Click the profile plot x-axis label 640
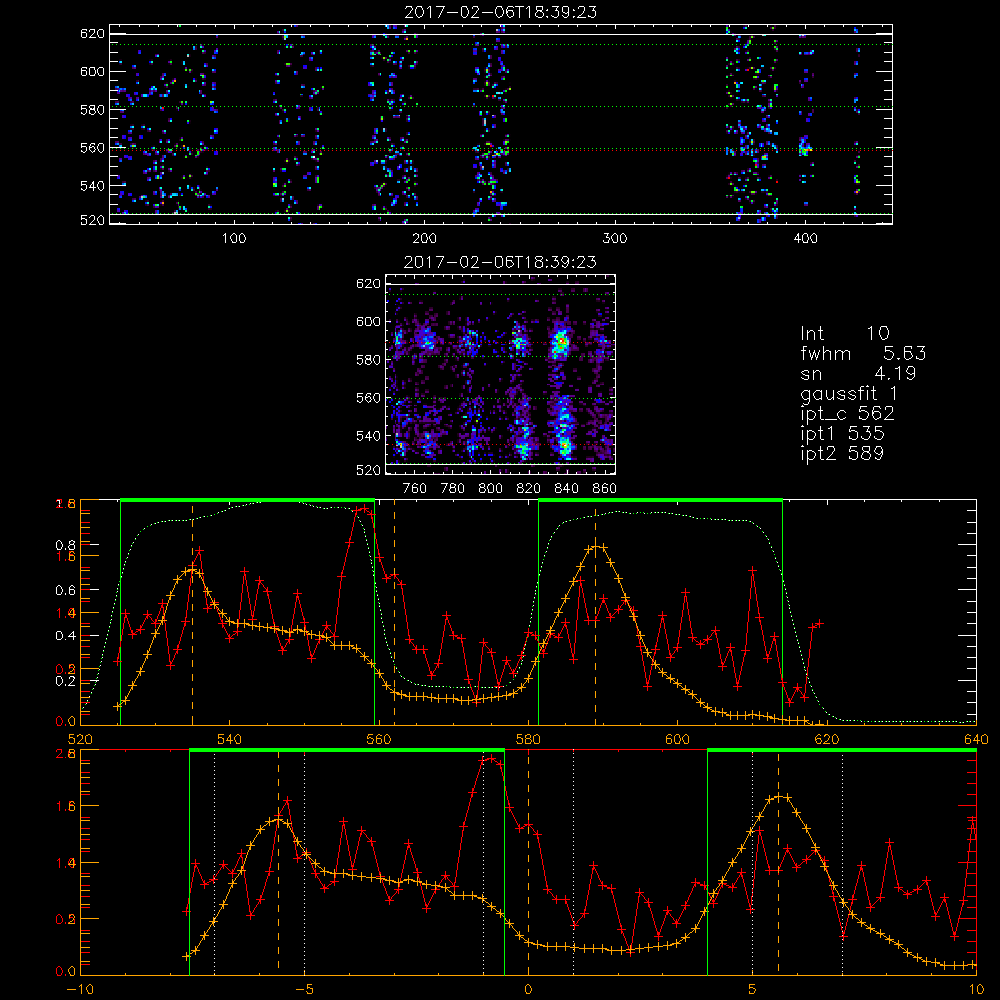This screenshot has width=1000, height=1000. 976,740
